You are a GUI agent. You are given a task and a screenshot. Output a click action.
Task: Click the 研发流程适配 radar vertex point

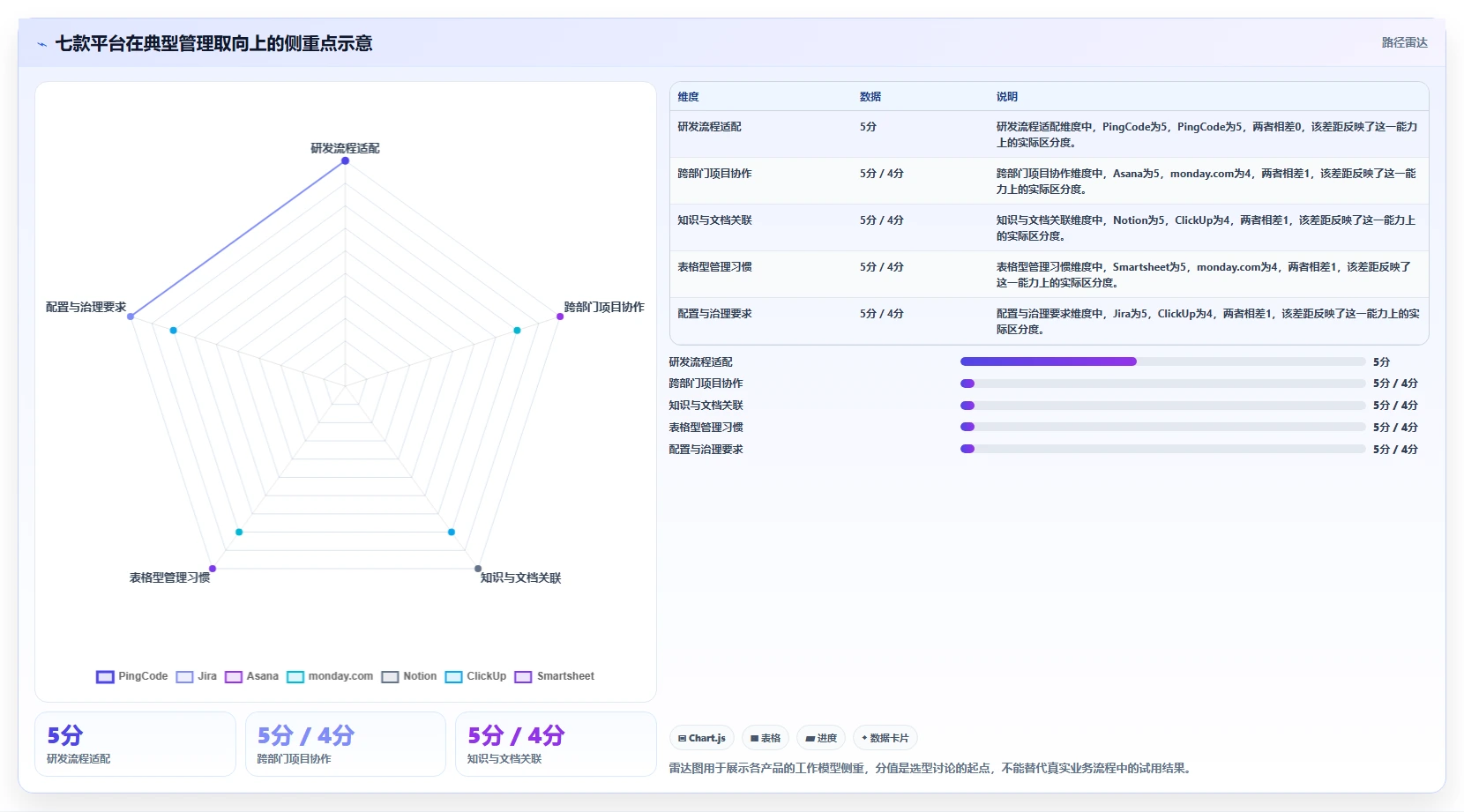(346, 160)
